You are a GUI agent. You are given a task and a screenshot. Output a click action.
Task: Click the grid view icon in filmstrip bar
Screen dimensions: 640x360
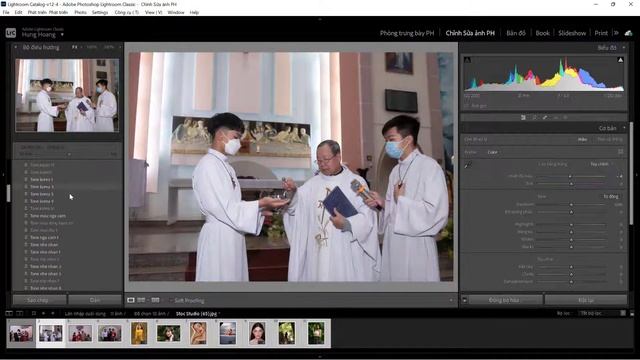pyautogui.click(x=34, y=313)
